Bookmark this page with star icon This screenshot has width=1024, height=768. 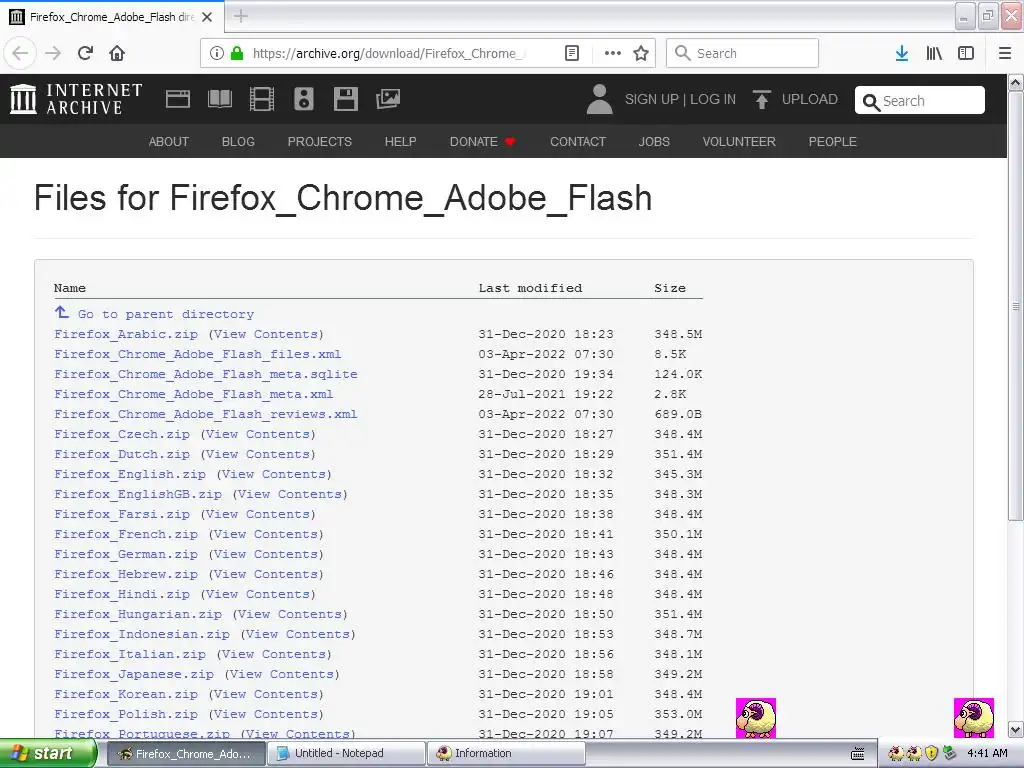pyautogui.click(x=641, y=53)
